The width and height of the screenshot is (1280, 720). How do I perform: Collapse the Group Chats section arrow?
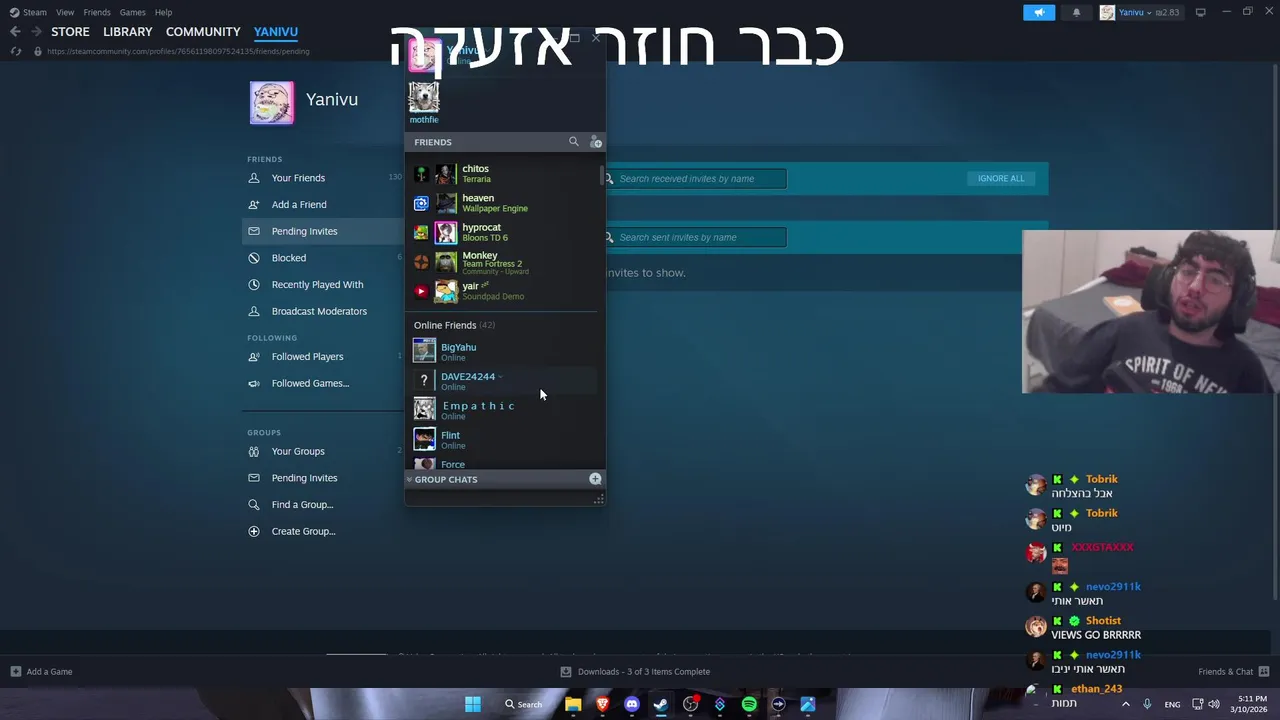(x=409, y=479)
